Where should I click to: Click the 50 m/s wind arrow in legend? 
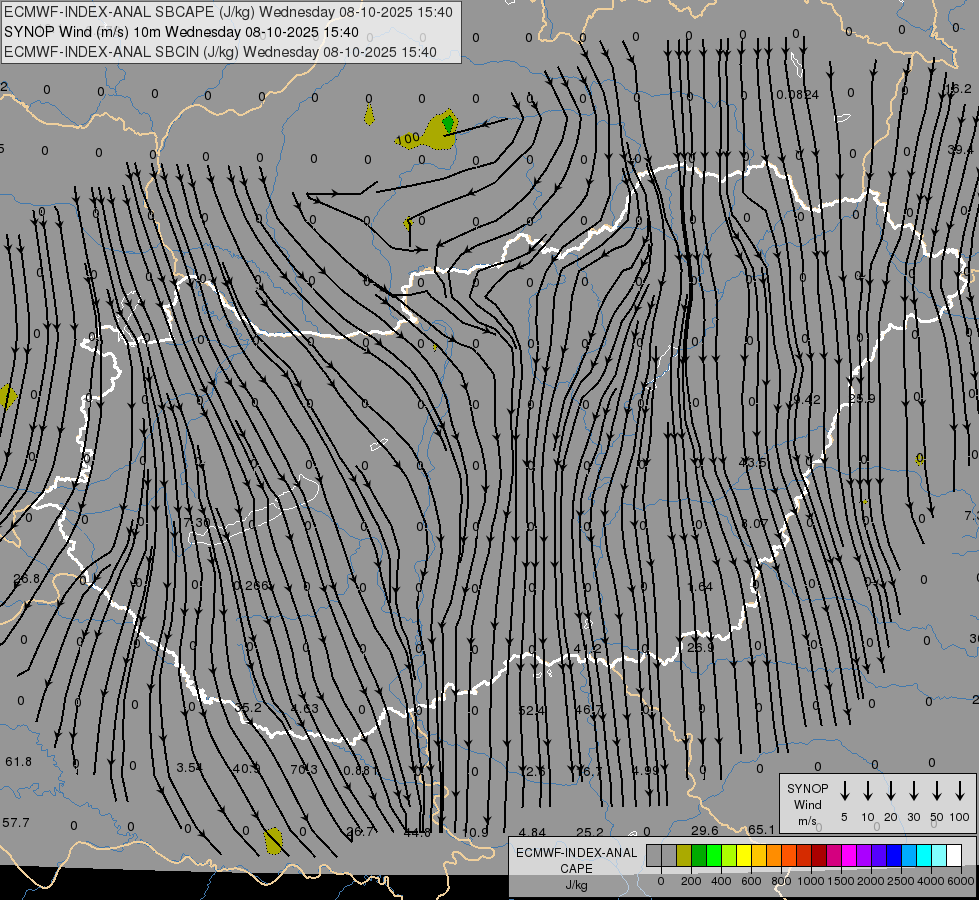[937, 791]
